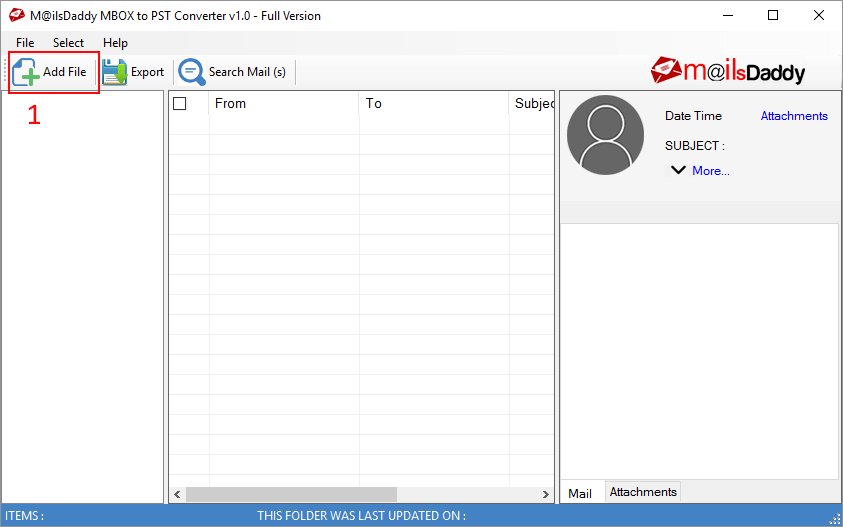Viewport: 843px width, 527px height.
Task: Click the More... link
Action: coord(711,171)
